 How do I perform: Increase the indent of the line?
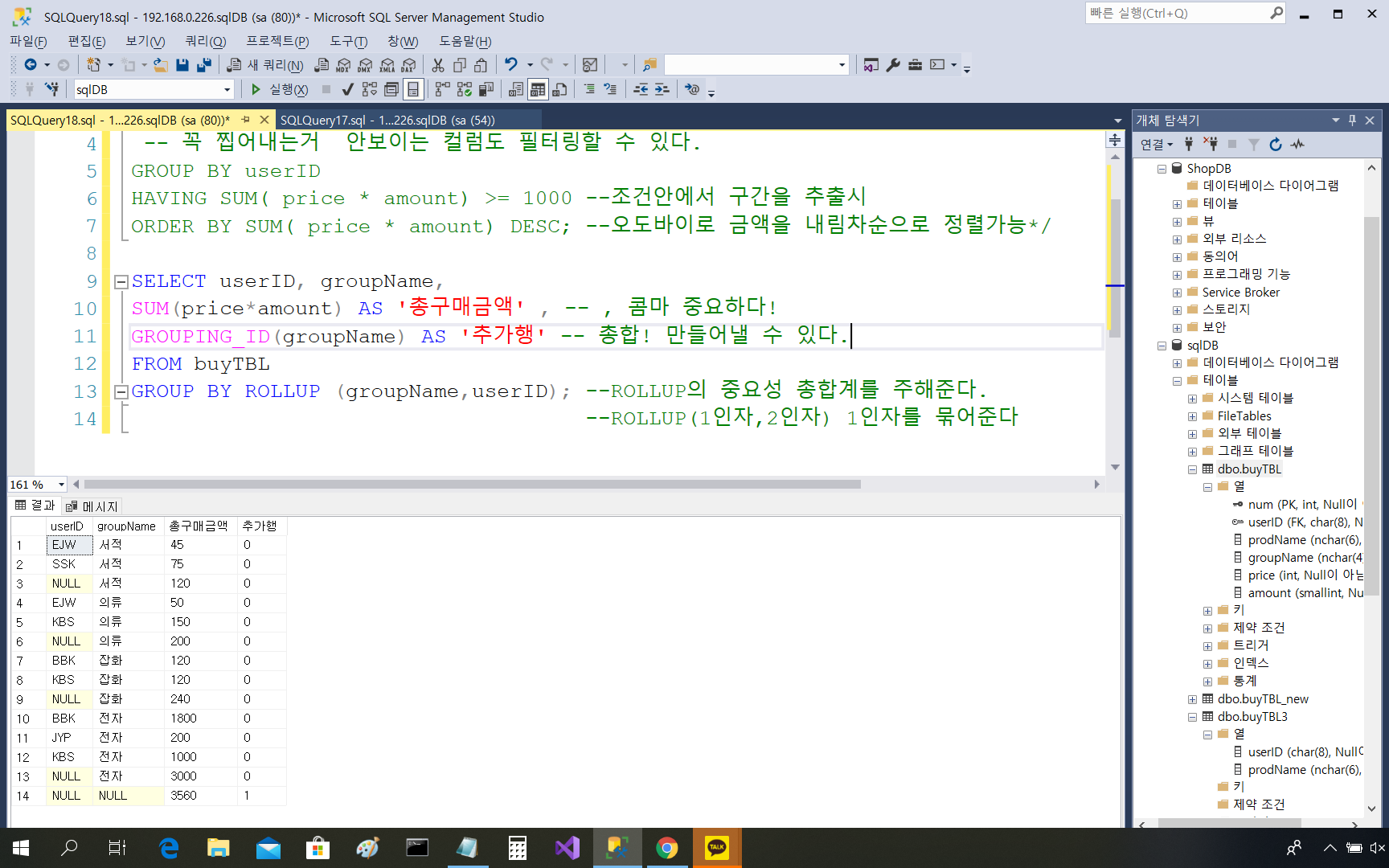pos(662,89)
